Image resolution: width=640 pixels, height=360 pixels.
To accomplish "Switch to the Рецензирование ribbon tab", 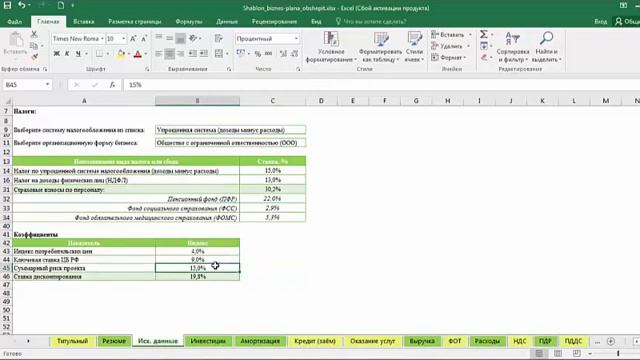I will click(274, 22).
